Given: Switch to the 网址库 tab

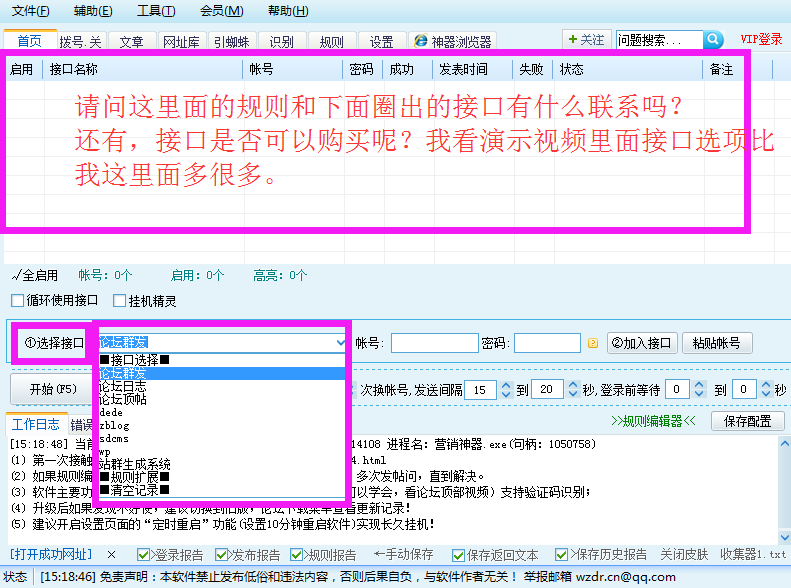Looking at the screenshot, I should click(181, 42).
